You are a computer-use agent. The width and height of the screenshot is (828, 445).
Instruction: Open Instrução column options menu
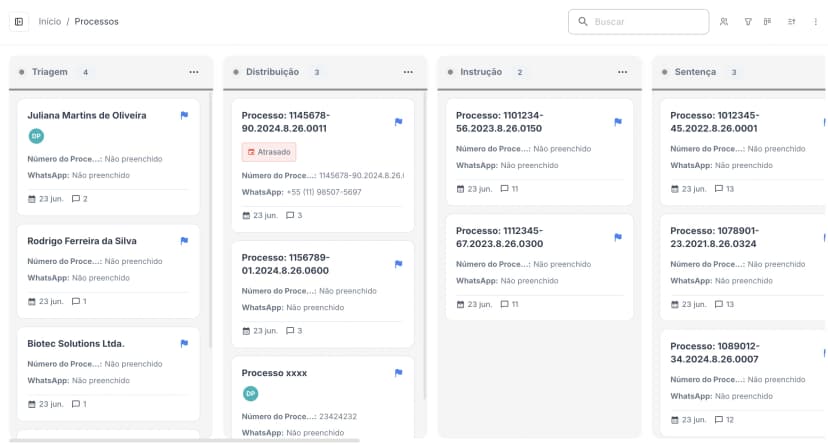623,72
